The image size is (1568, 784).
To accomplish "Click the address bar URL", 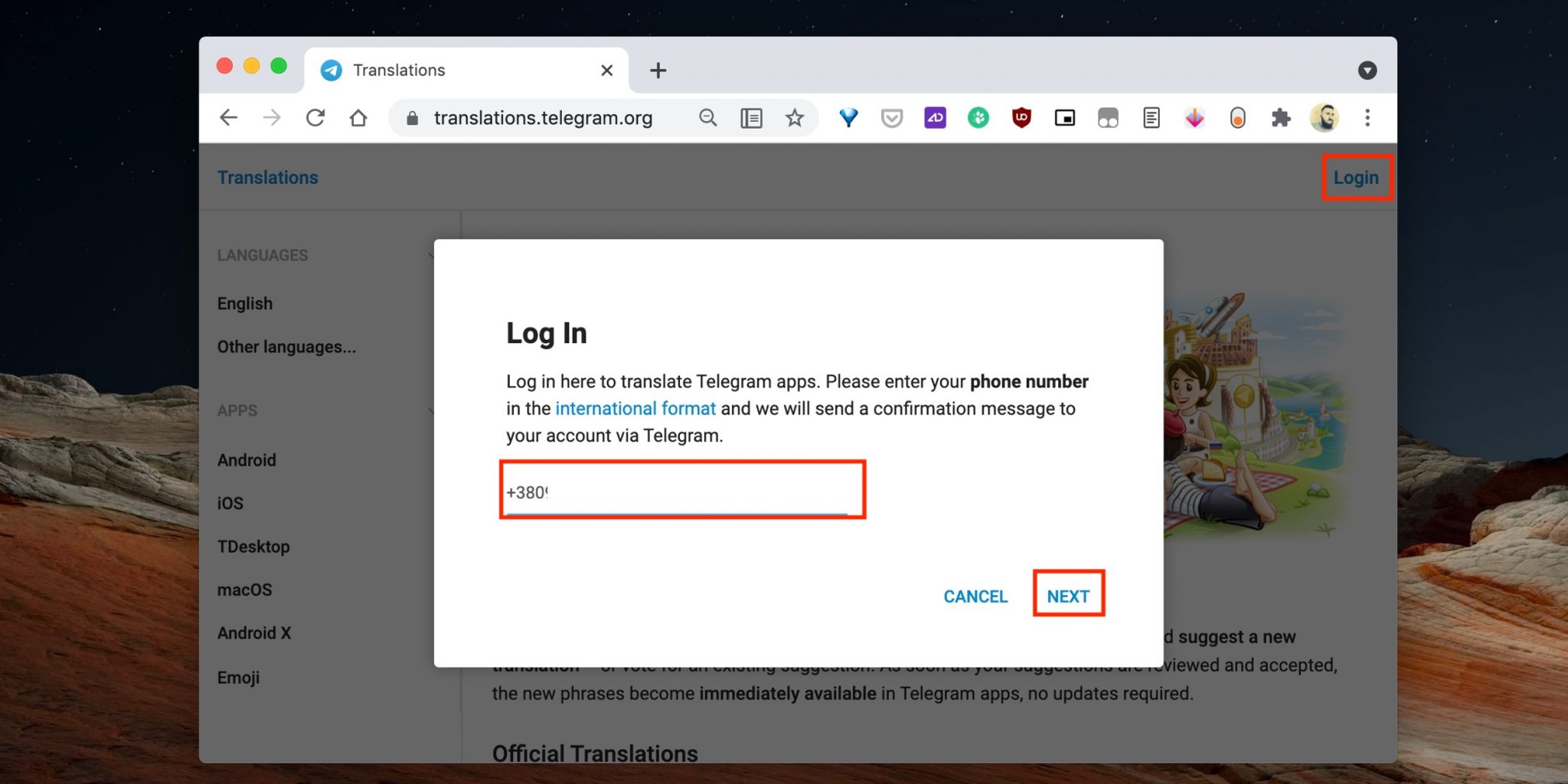I will point(543,118).
